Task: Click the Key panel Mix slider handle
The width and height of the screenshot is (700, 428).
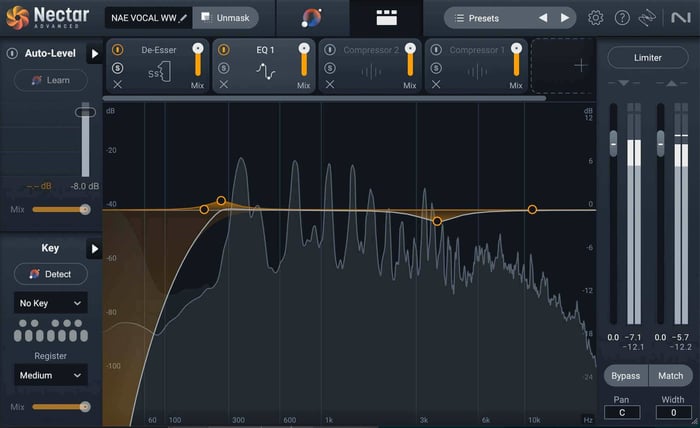Action: click(85, 407)
